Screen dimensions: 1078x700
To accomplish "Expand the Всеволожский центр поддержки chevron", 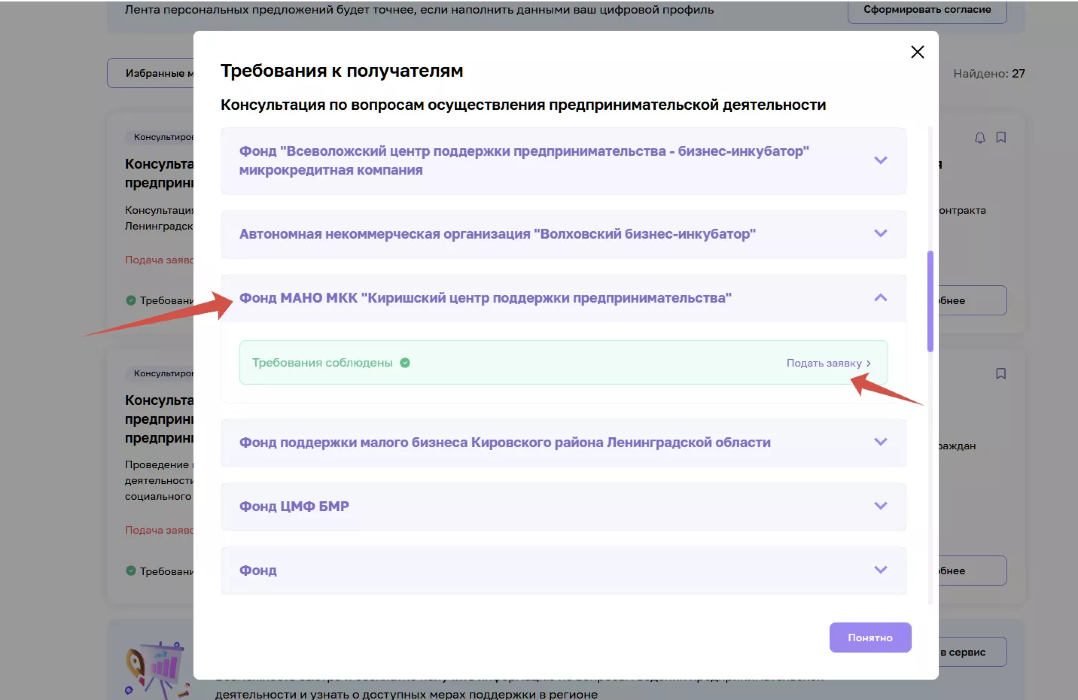I will [x=880, y=160].
